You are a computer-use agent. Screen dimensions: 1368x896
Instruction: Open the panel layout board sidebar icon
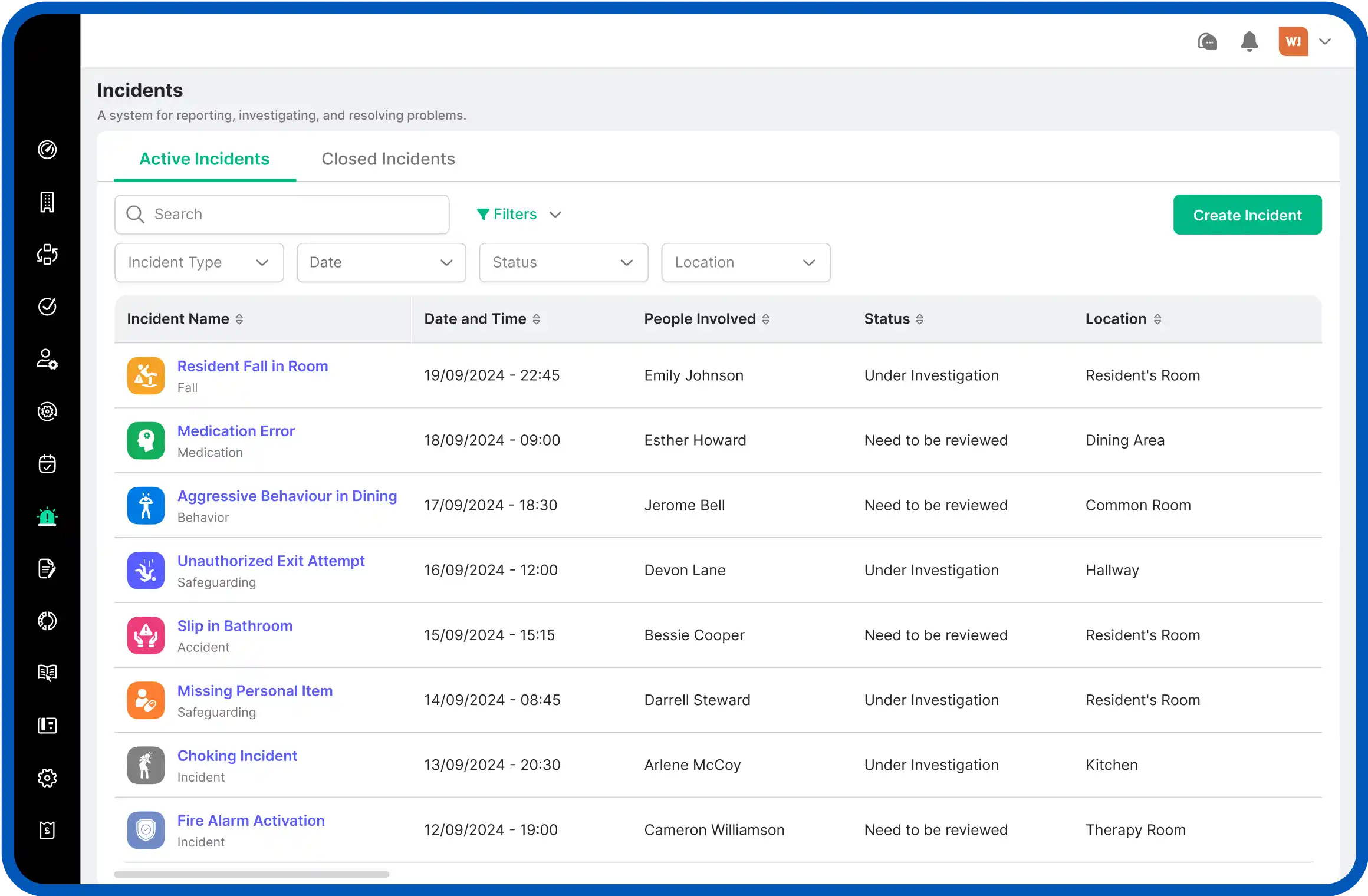point(47,726)
